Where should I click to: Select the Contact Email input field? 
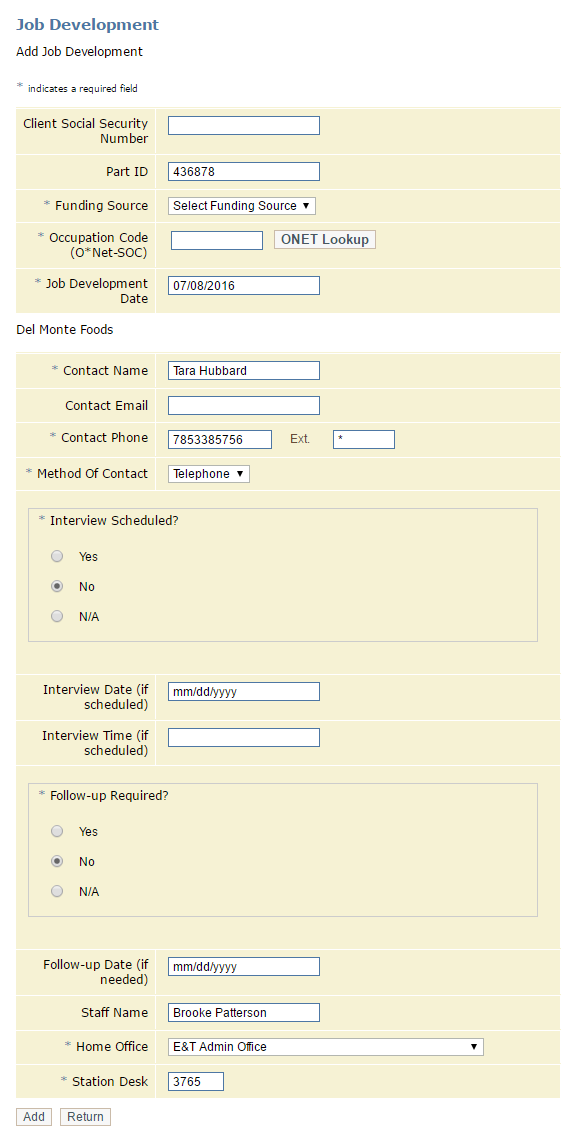(244, 405)
